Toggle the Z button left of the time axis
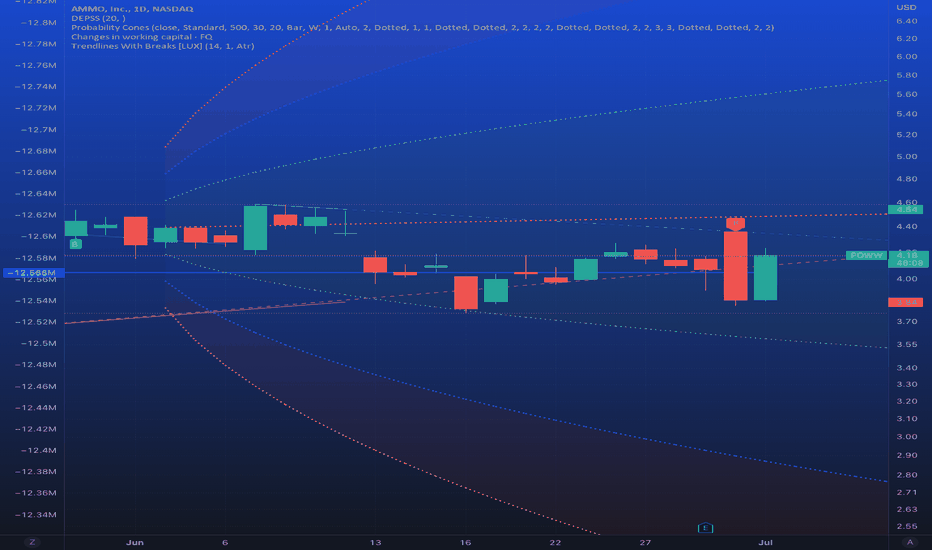The height and width of the screenshot is (550, 932). [32, 542]
